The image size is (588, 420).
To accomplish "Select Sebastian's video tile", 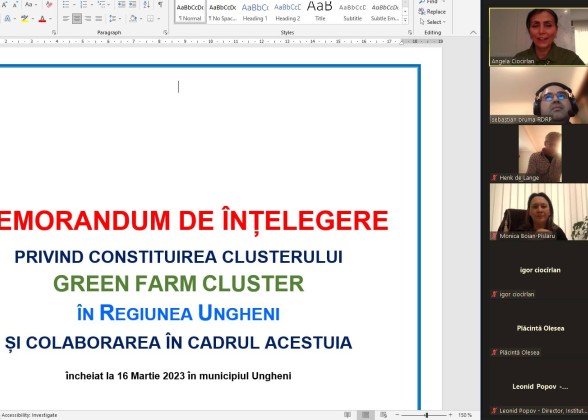I will point(538,95).
